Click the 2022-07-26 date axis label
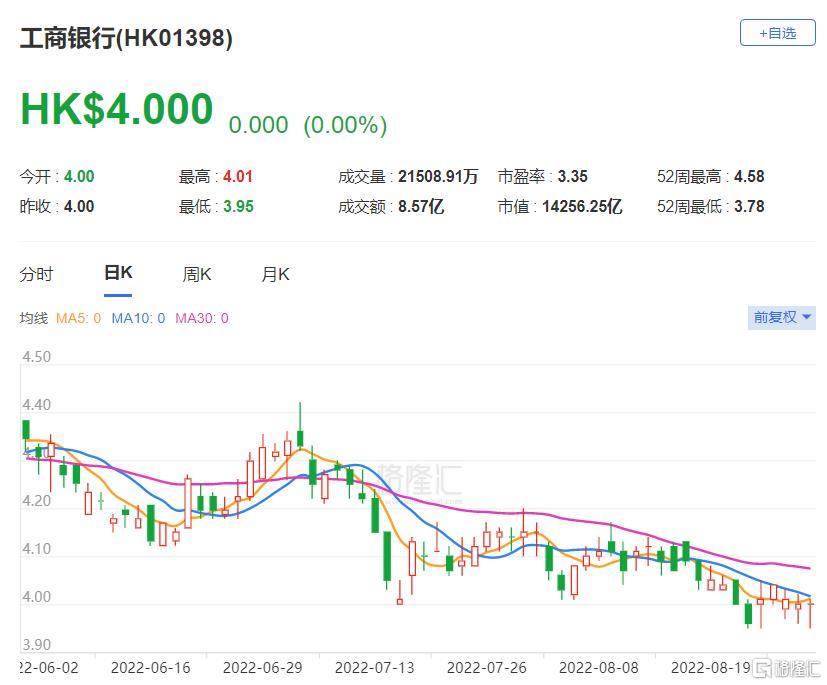The image size is (827, 685). point(486,668)
